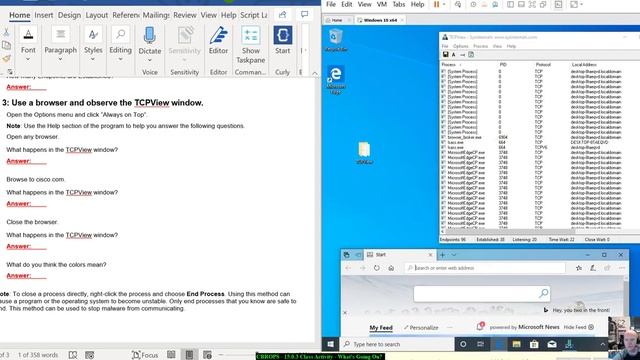
Task: Open dropdown arrow next to pause button
Action: click(x=444, y=4)
